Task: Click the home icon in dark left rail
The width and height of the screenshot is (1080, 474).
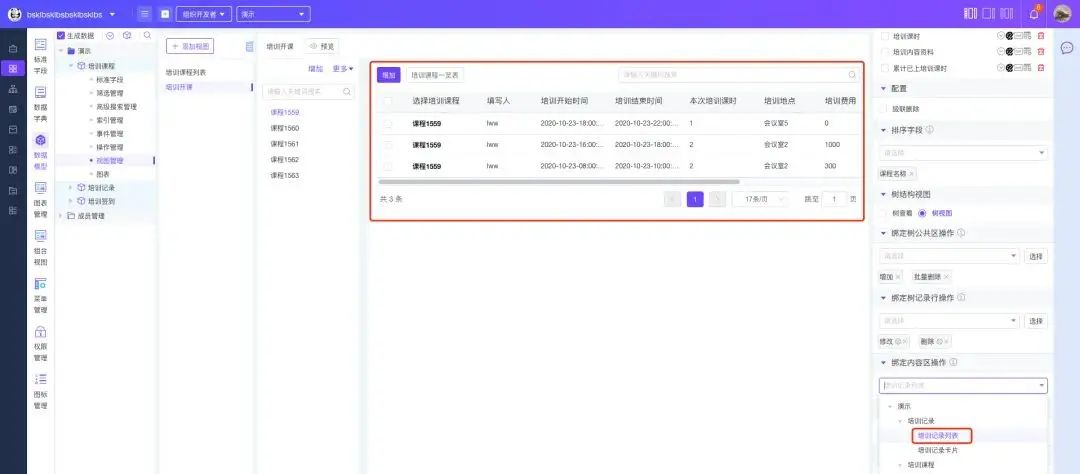Action: click(x=13, y=49)
